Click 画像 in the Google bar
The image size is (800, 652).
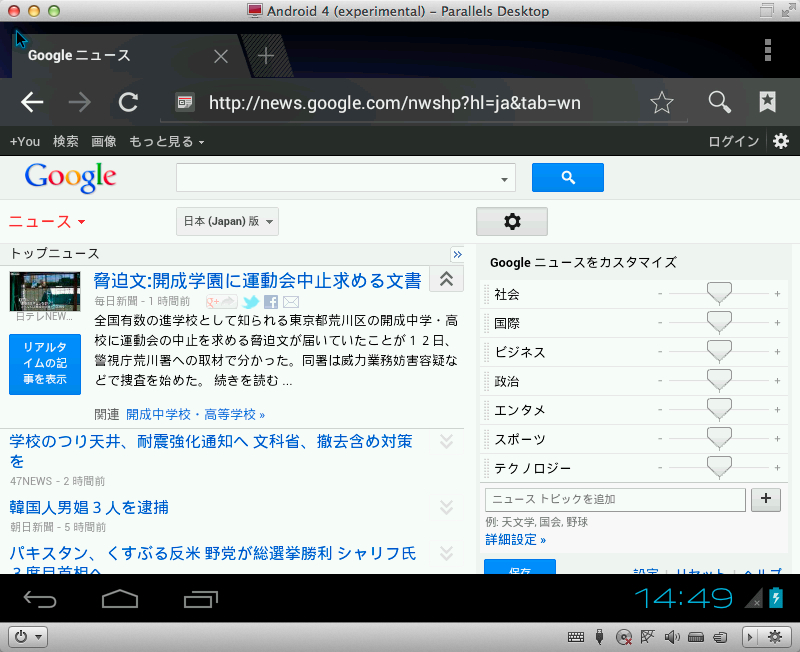coord(104,141)
